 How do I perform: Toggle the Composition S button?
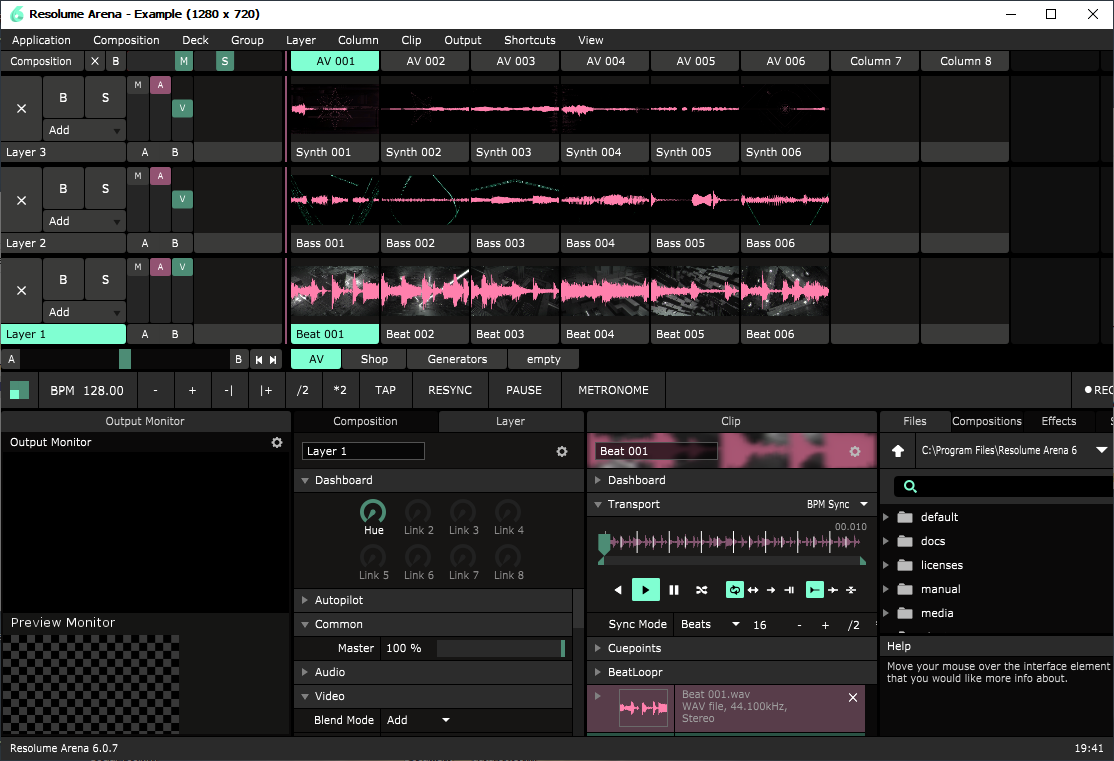[x=225, y=61]
